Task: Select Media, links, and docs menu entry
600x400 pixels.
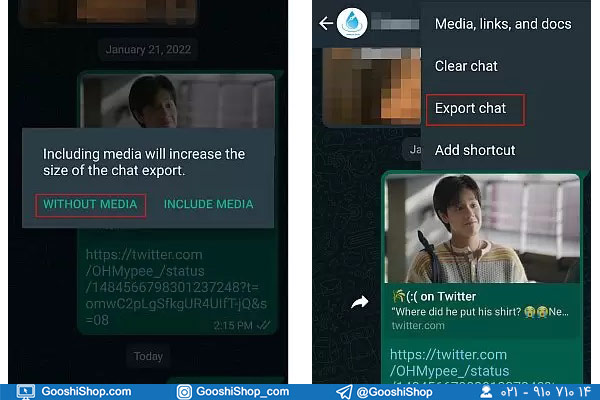Action: click(x=503, y=24)
